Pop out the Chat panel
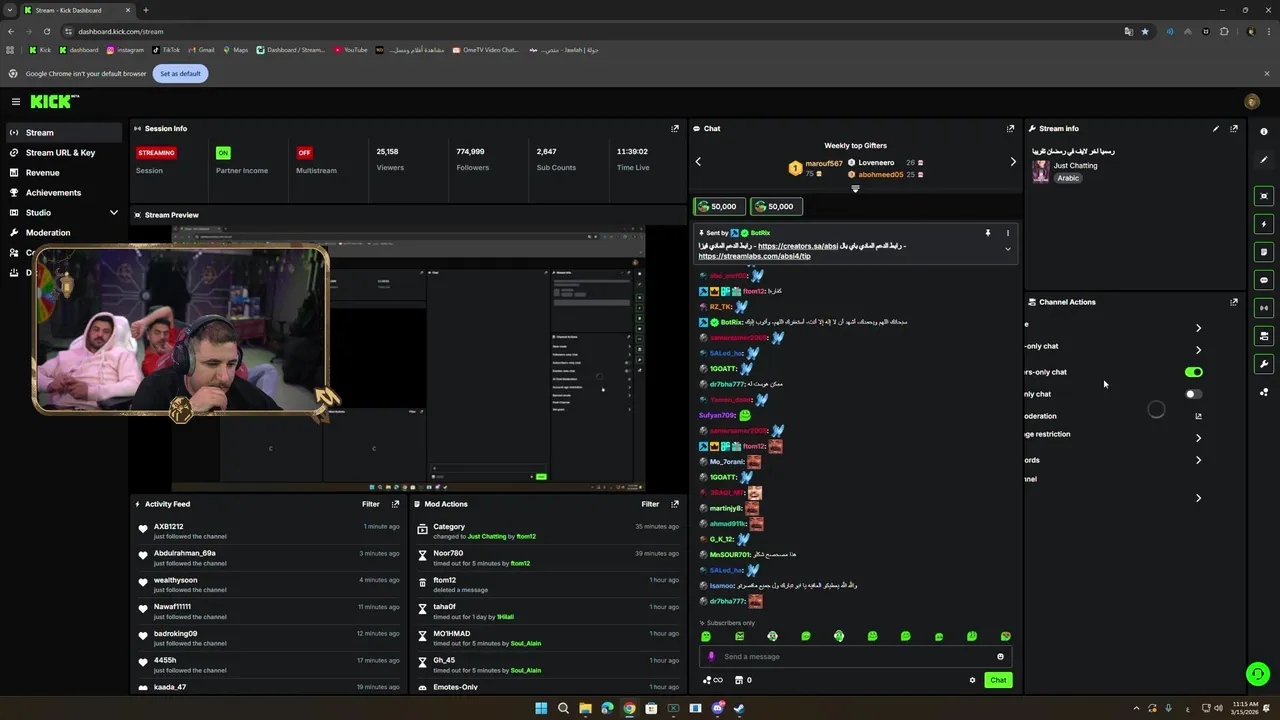Screen dimensions: 1280x720 [x=1010, y=128]
